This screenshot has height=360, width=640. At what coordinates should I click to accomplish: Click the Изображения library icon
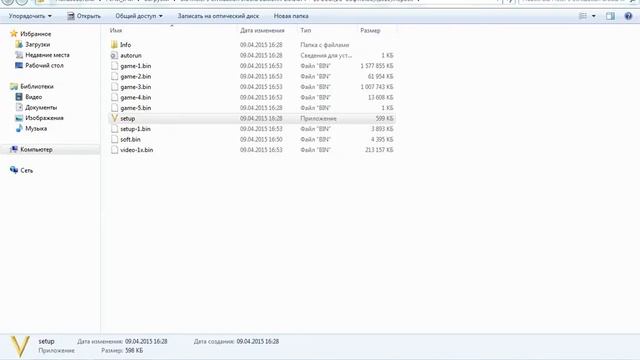click(19, 118)
